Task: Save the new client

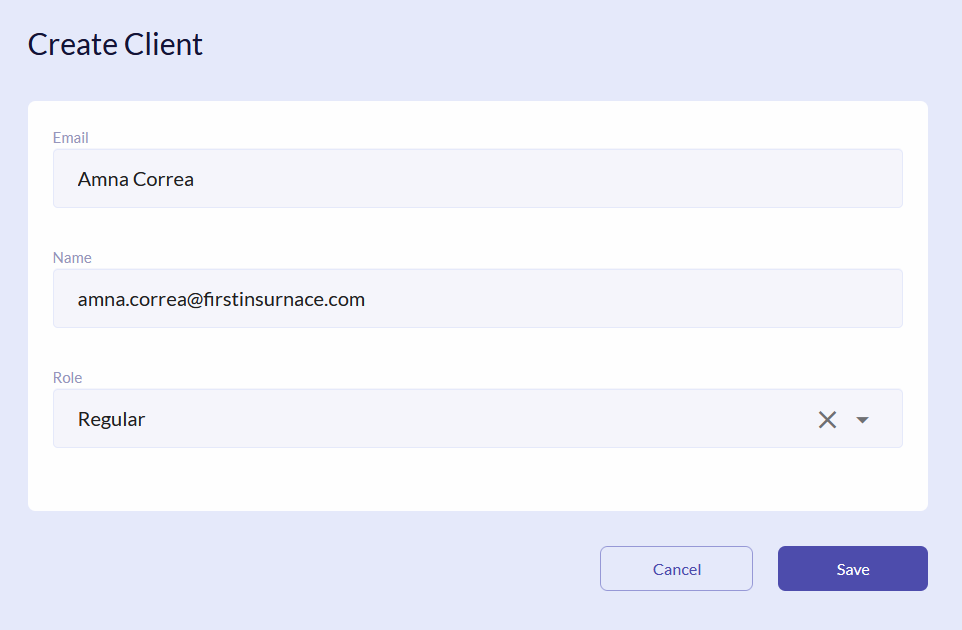Action: coord(852,568)
